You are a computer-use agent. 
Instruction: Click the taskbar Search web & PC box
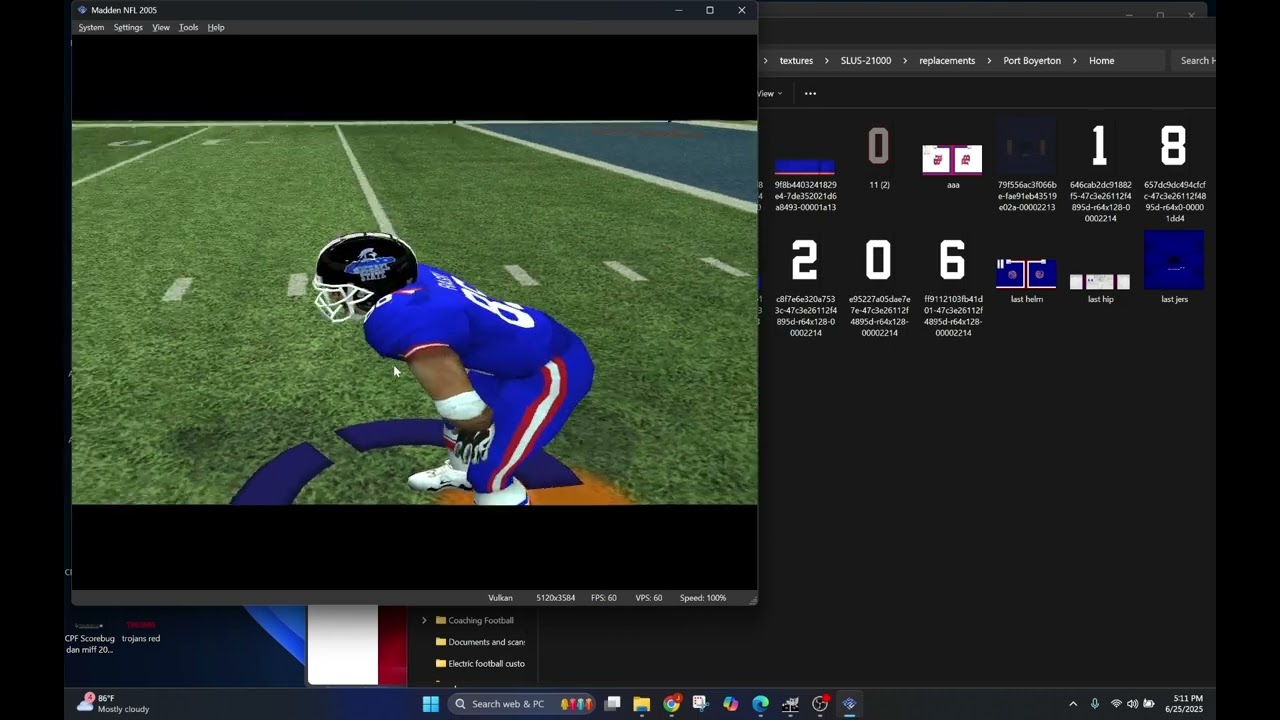pyautogui.click(x=521, y=704)
